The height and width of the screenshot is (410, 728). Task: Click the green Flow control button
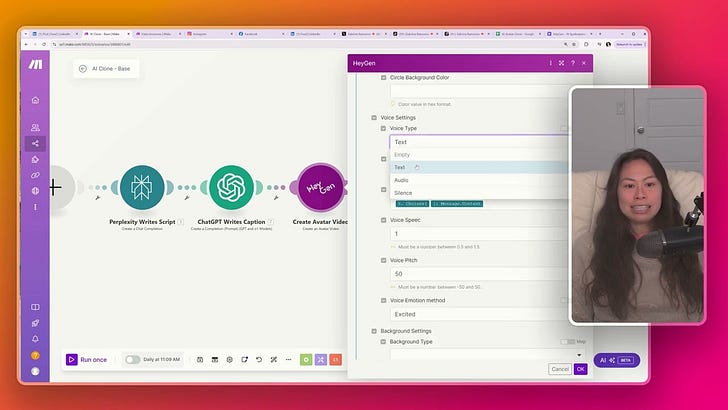(x=306, y=359)
